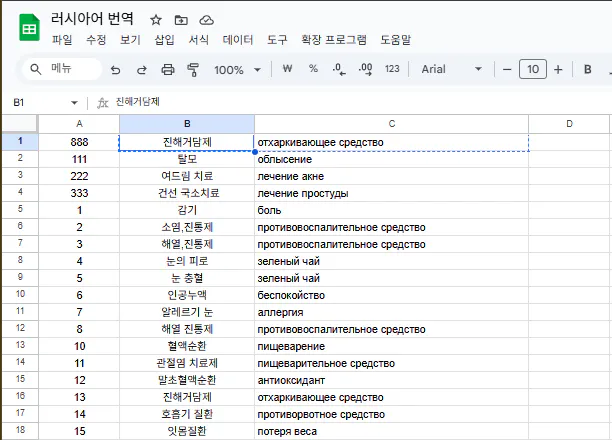Increase decimal places icon
Screen dimensions: 612x440
pyautogui.click(x=365, y=69)
